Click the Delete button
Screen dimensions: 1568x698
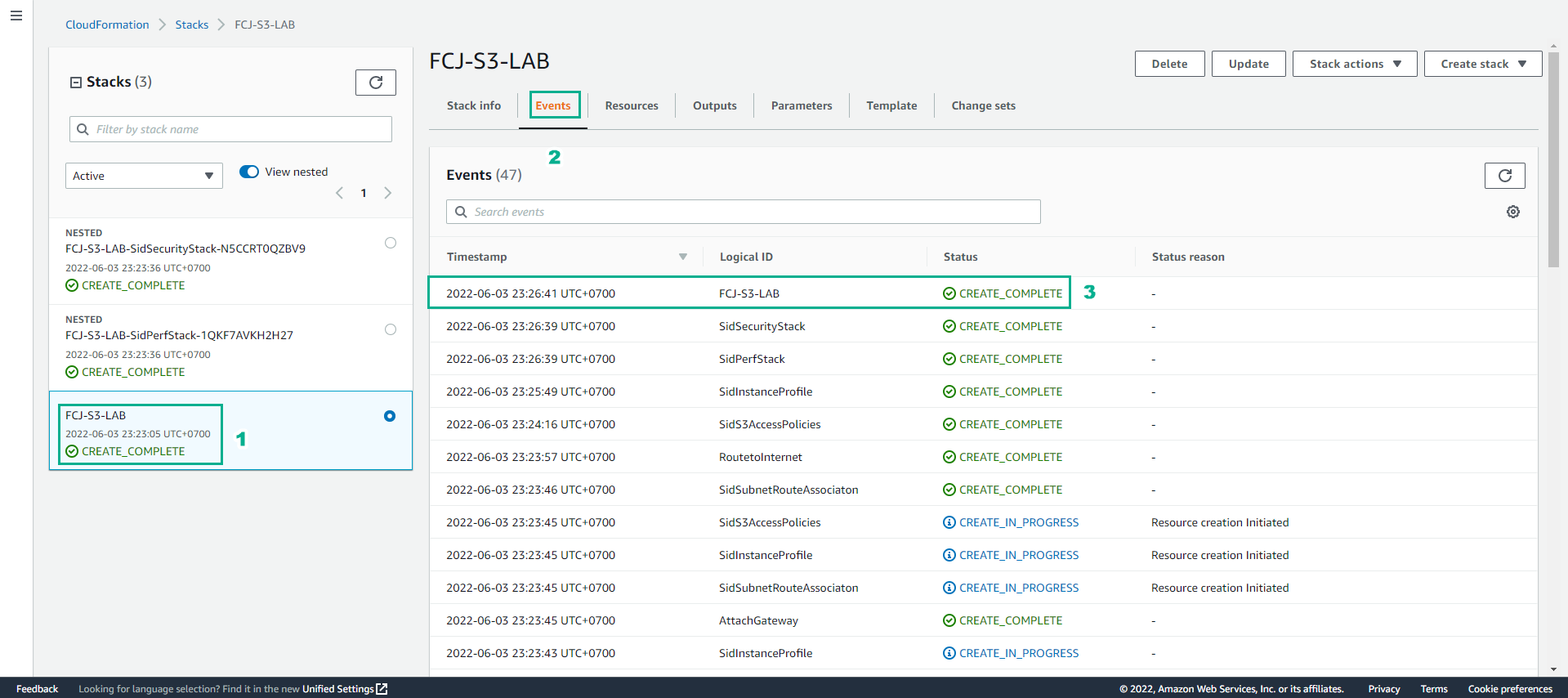pyautogui.click(x=1170, y=64)
